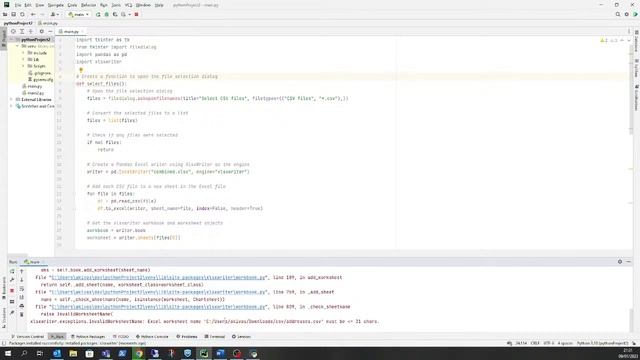Open the user account dropdown in toolbar
Image resolution: width=640 pixels, height=360 pixels.
(54, 14)
